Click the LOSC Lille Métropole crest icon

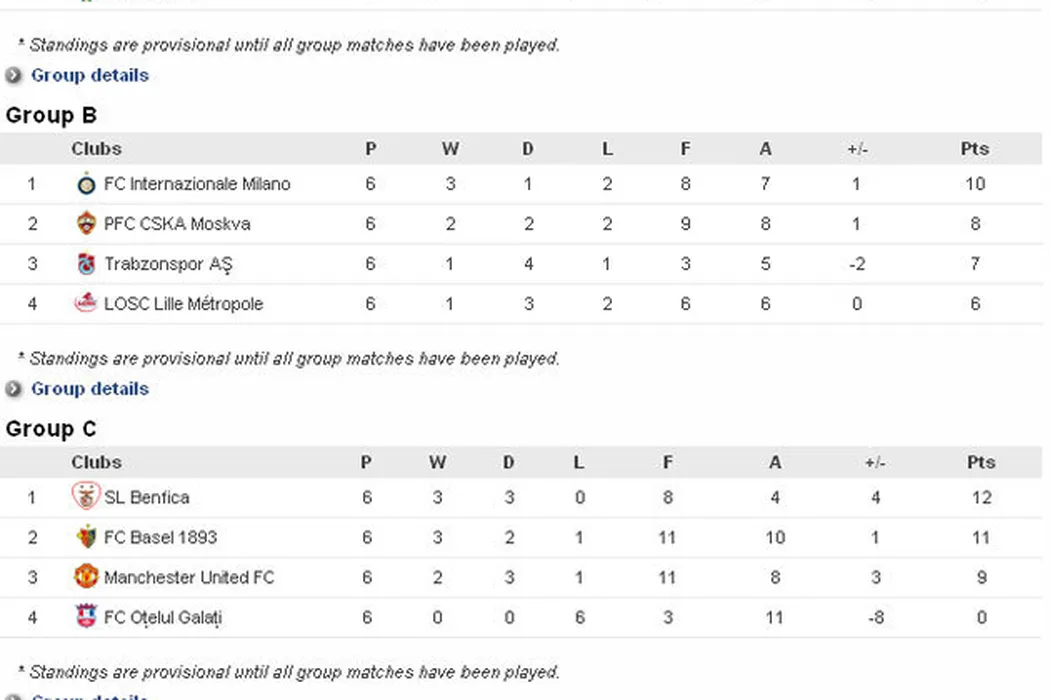pyautogui.click(x=87, y=304)
